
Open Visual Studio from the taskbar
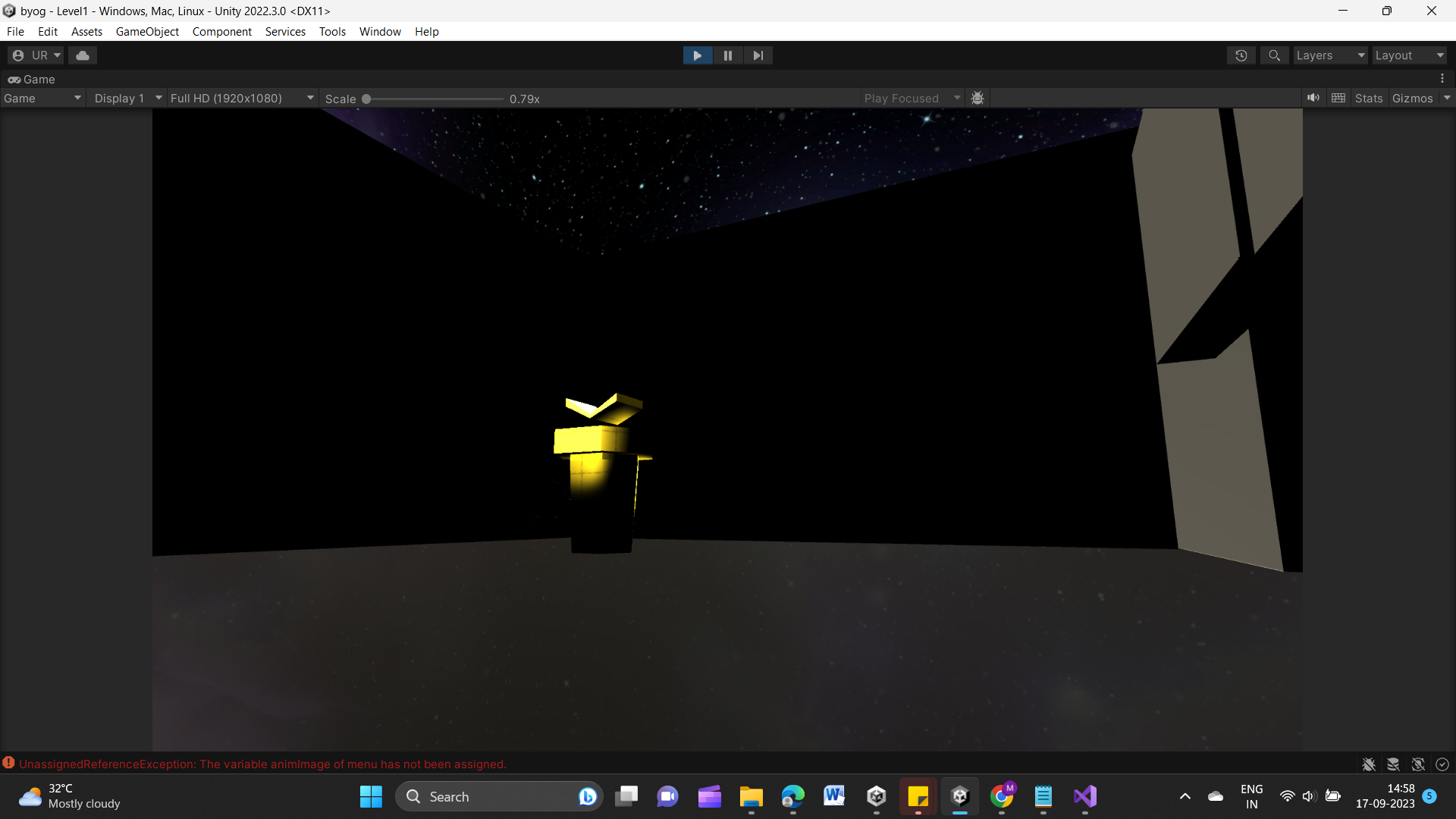(1085, 797)
